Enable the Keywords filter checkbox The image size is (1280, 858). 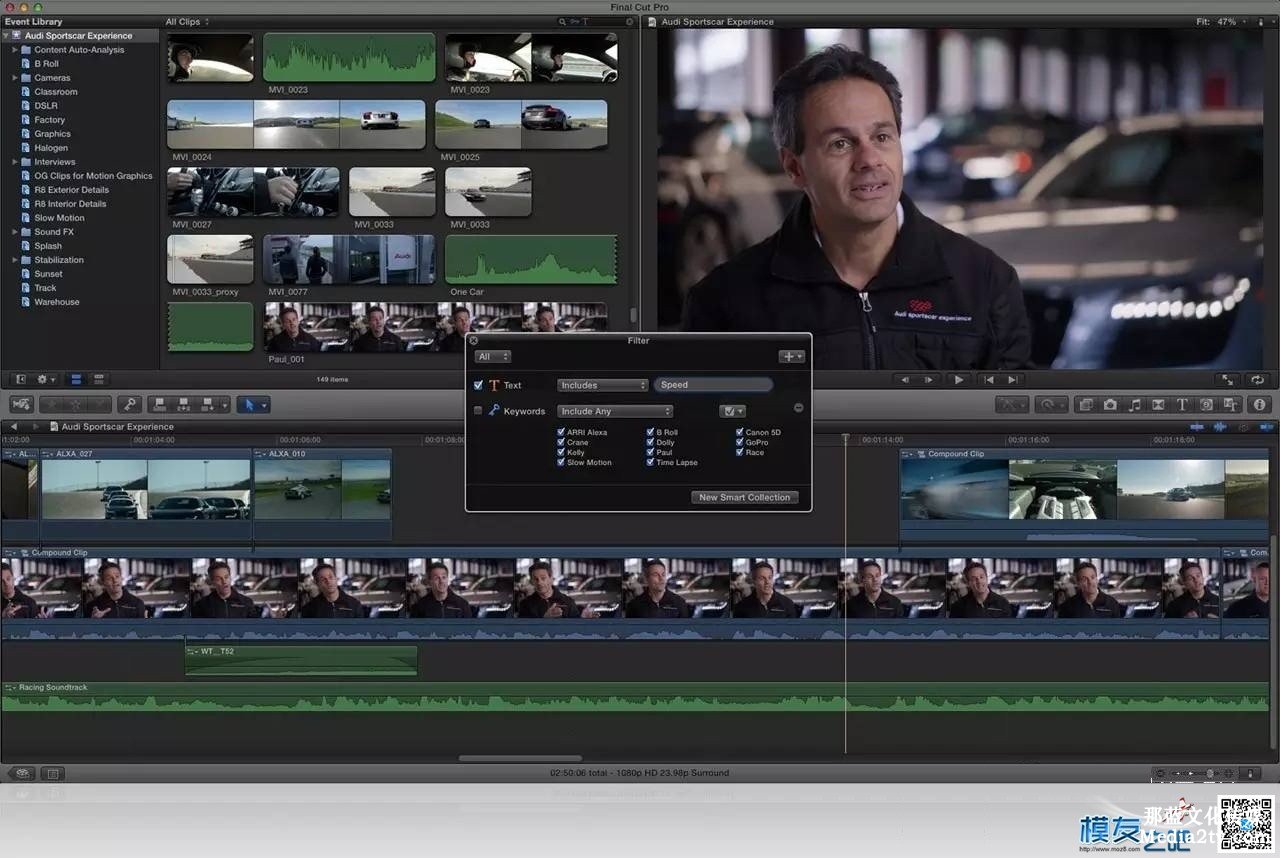pyautogui.click(x=478, y=411)
